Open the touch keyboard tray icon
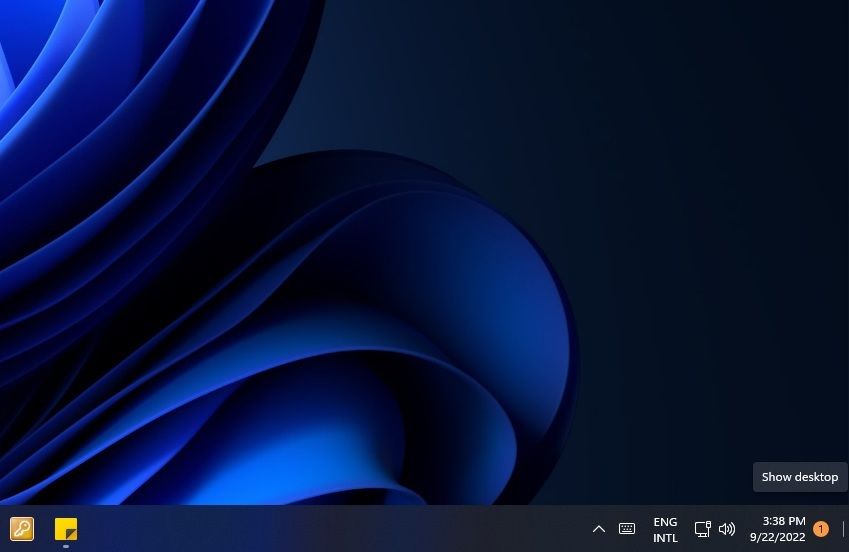The width and height of the screenshot is (849, 552). (626, 529)
